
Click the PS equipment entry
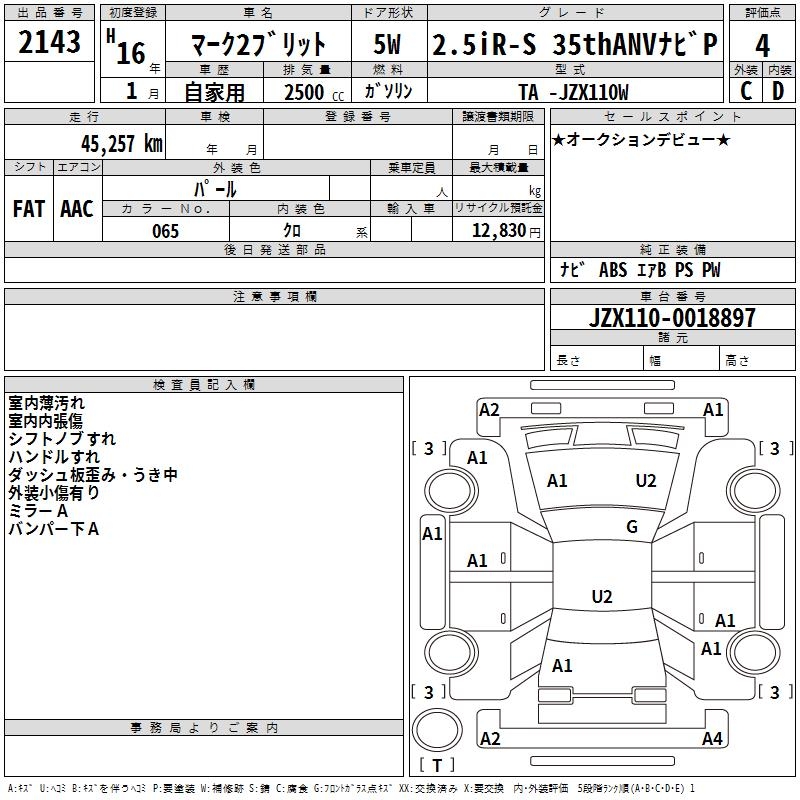(x=684, y=269)
